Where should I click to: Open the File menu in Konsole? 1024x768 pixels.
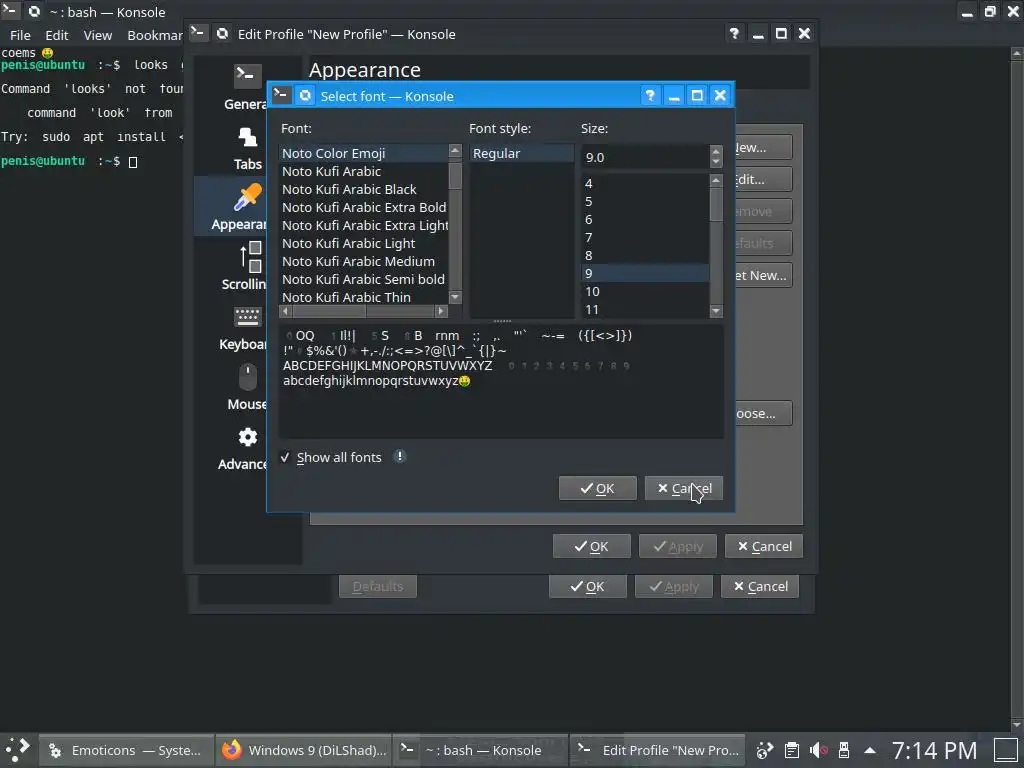pyautogui.click(x=20, y=35)
